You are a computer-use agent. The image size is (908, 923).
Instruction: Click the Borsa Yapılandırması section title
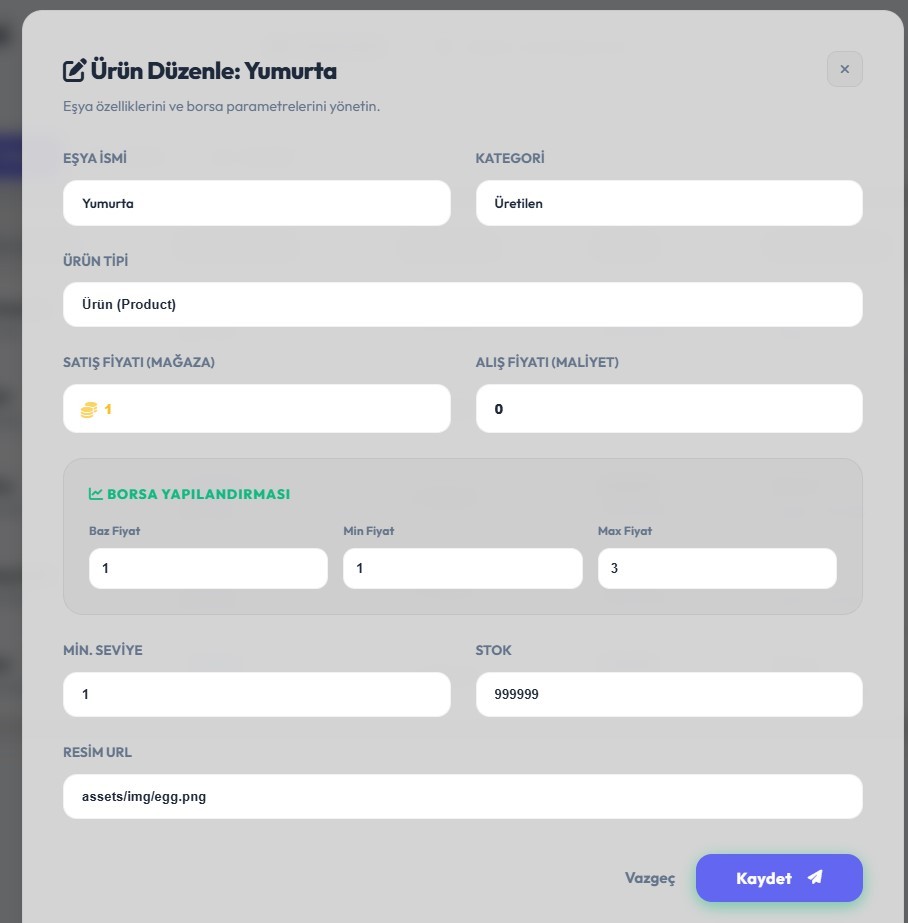click(x=198, y=494)
